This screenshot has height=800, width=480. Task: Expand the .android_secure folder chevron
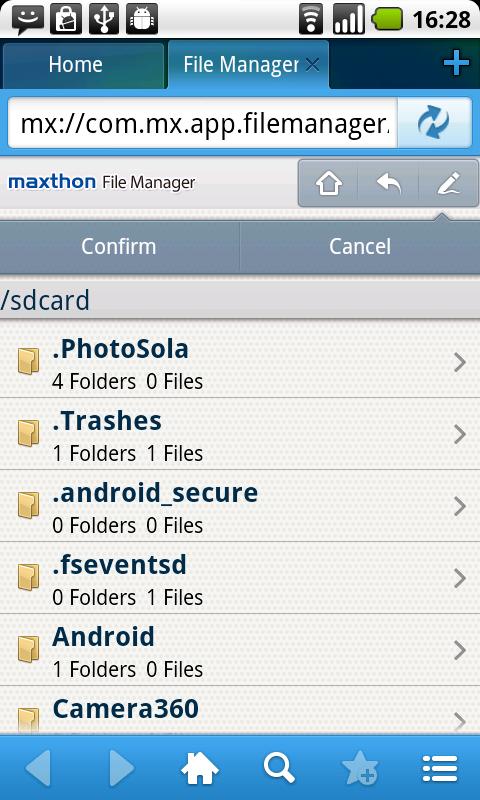point(460,506)
